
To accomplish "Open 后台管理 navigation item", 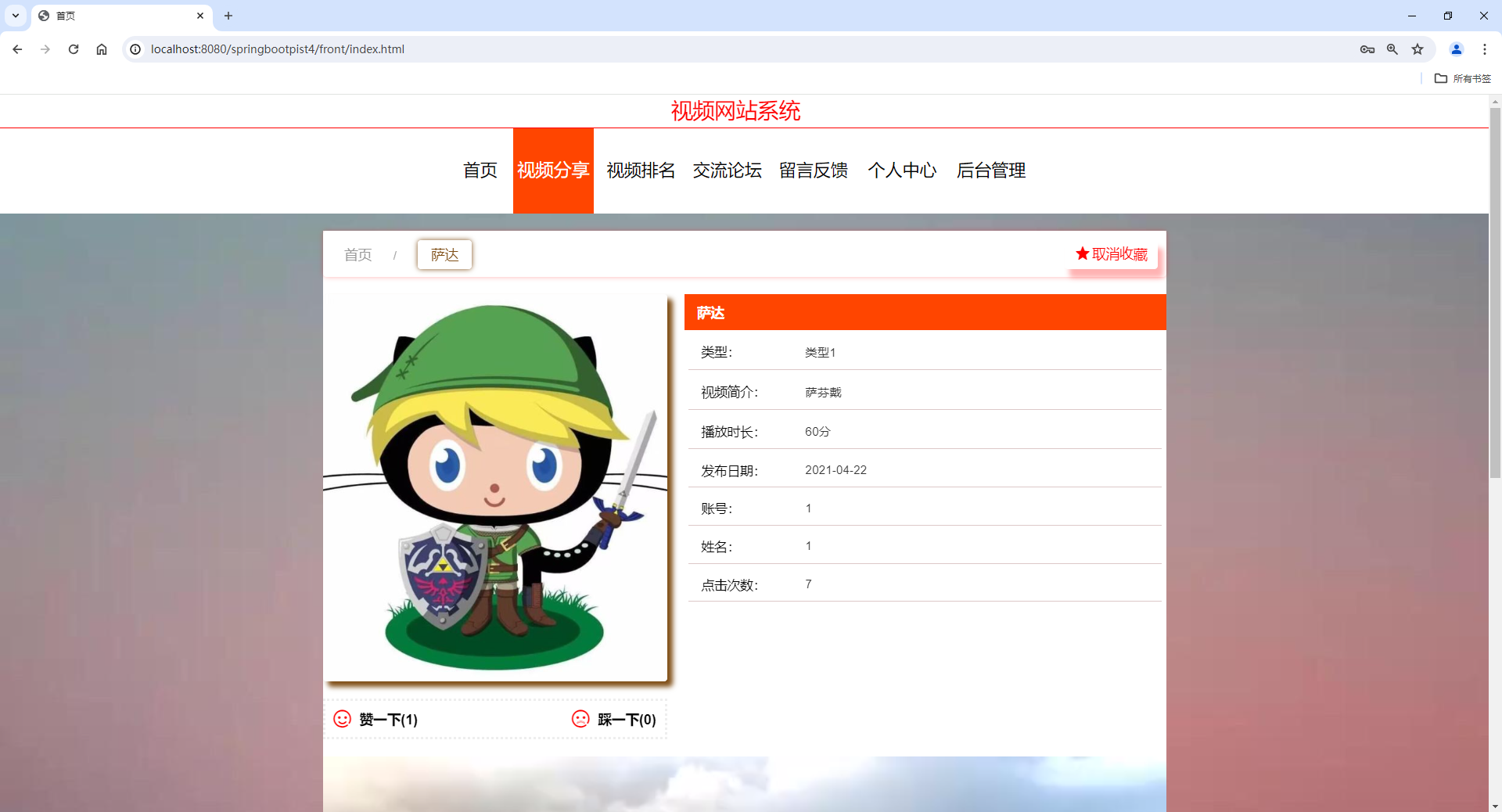I will point(991,171).
